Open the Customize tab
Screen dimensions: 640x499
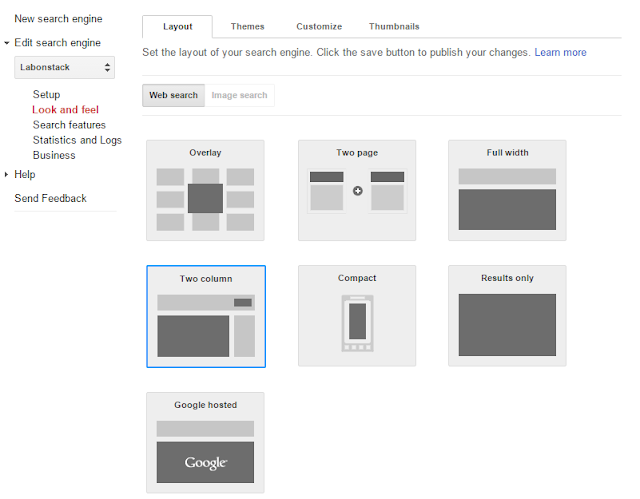tap(319, 27)
